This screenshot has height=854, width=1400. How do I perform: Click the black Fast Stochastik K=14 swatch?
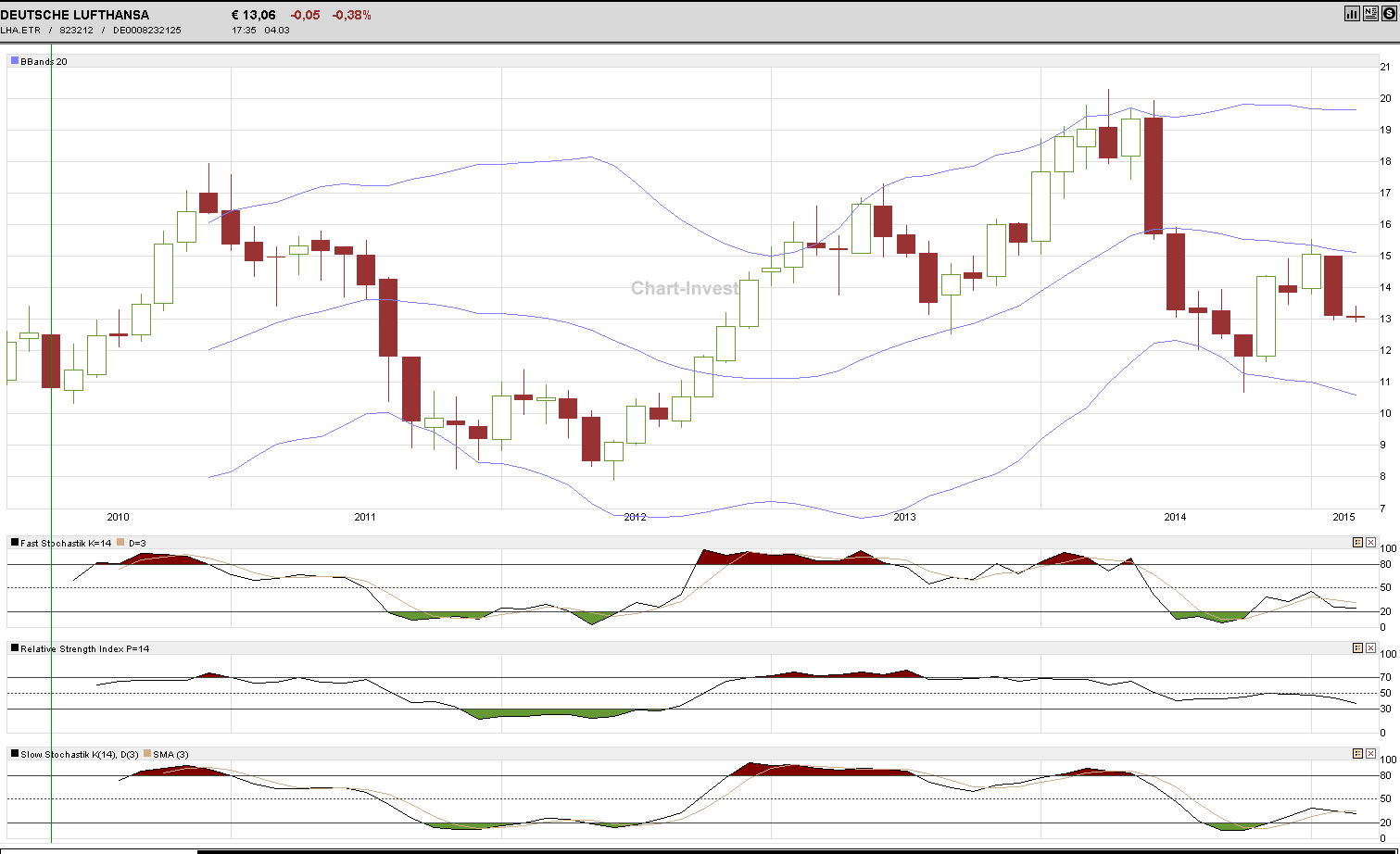(x=14, y=543)
